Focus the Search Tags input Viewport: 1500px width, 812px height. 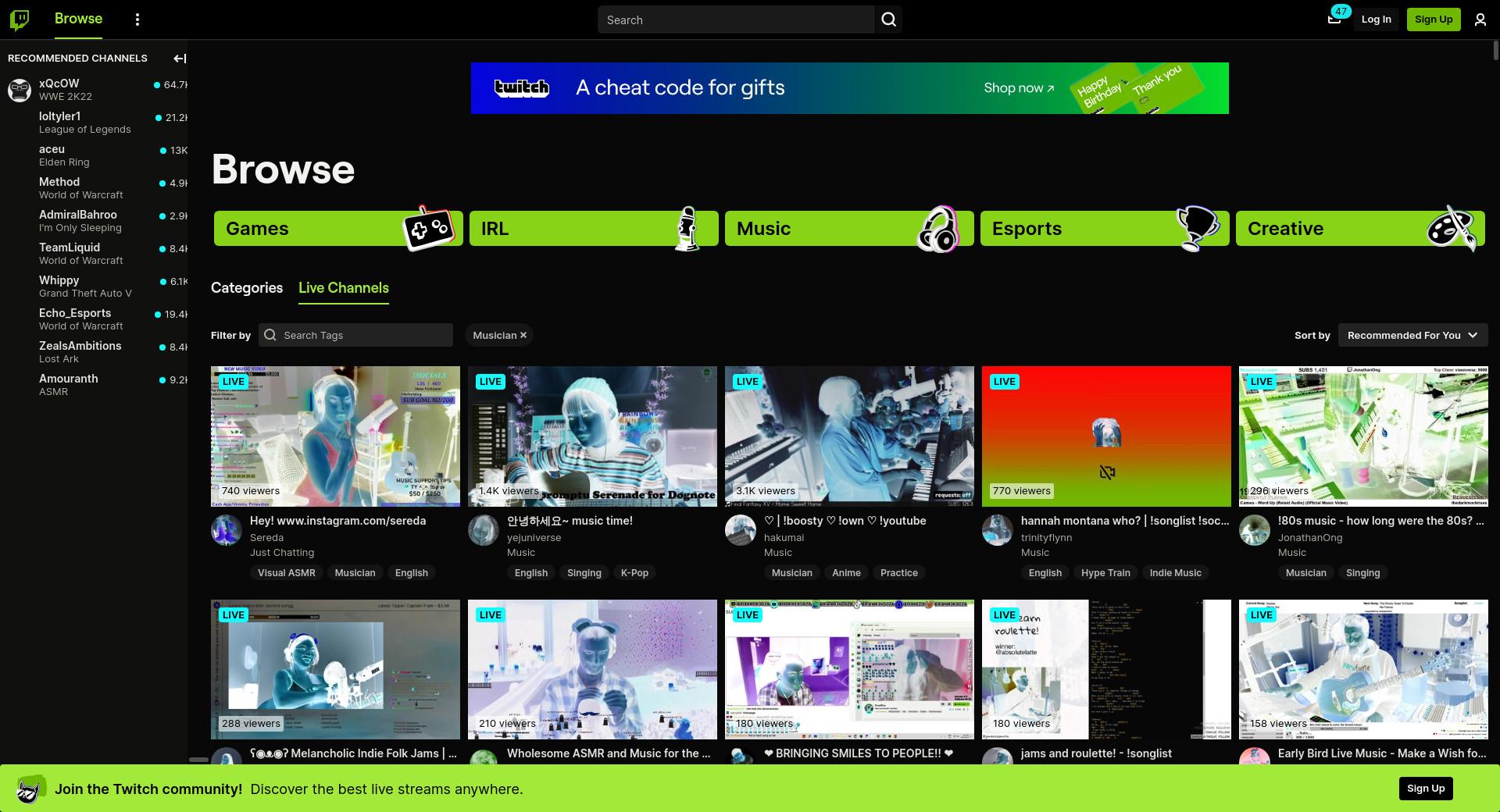355,335
